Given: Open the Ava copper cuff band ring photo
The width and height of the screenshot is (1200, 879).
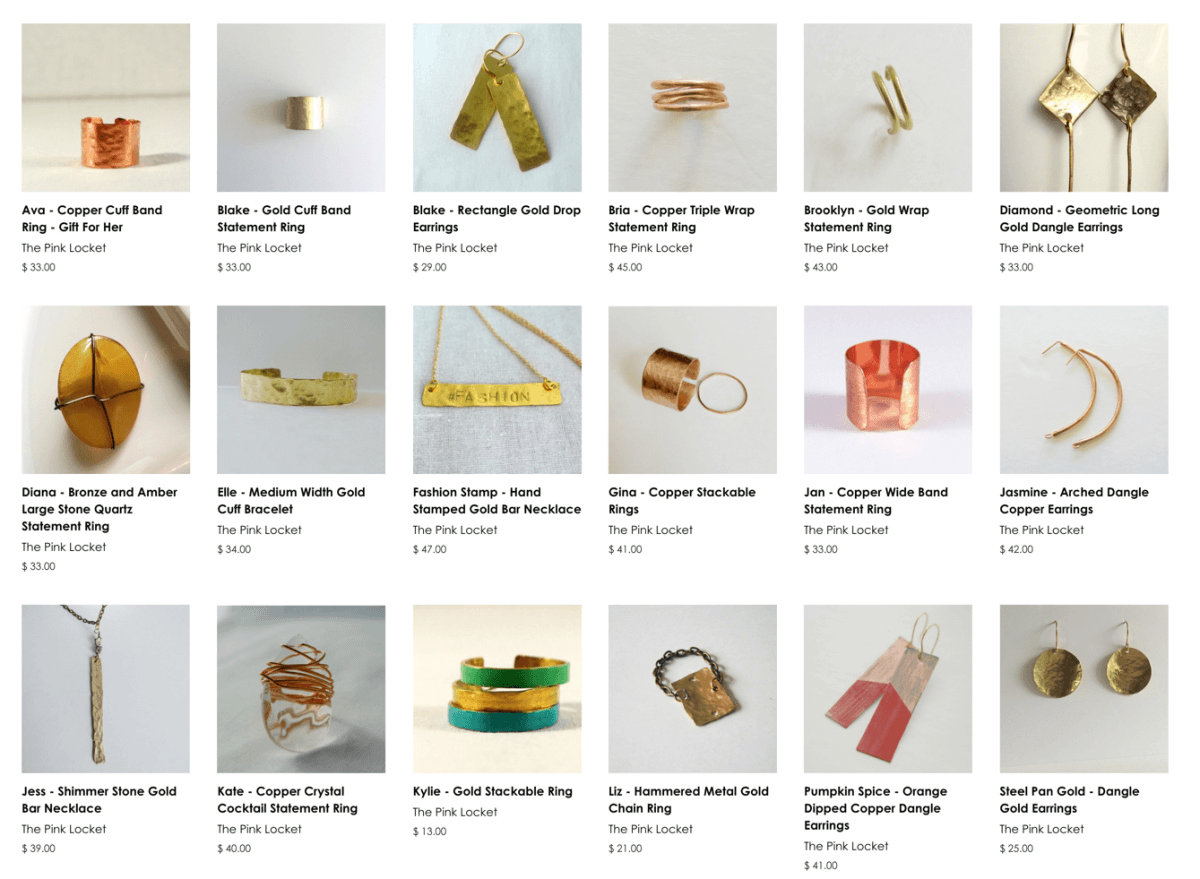Looking at the screenshot, I should coord(105,107).
